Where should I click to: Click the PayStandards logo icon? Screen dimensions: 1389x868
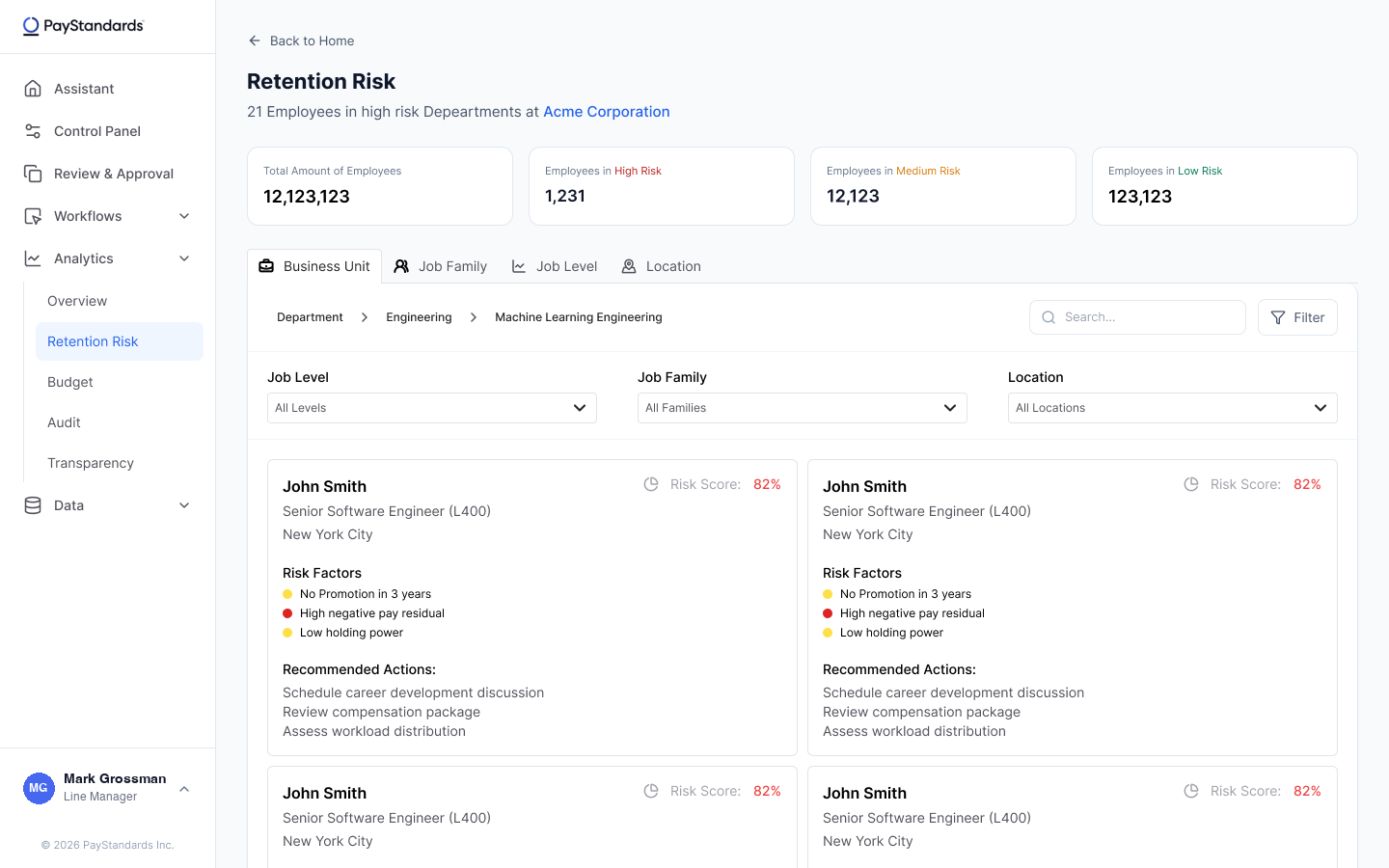[x=32, y=26]
